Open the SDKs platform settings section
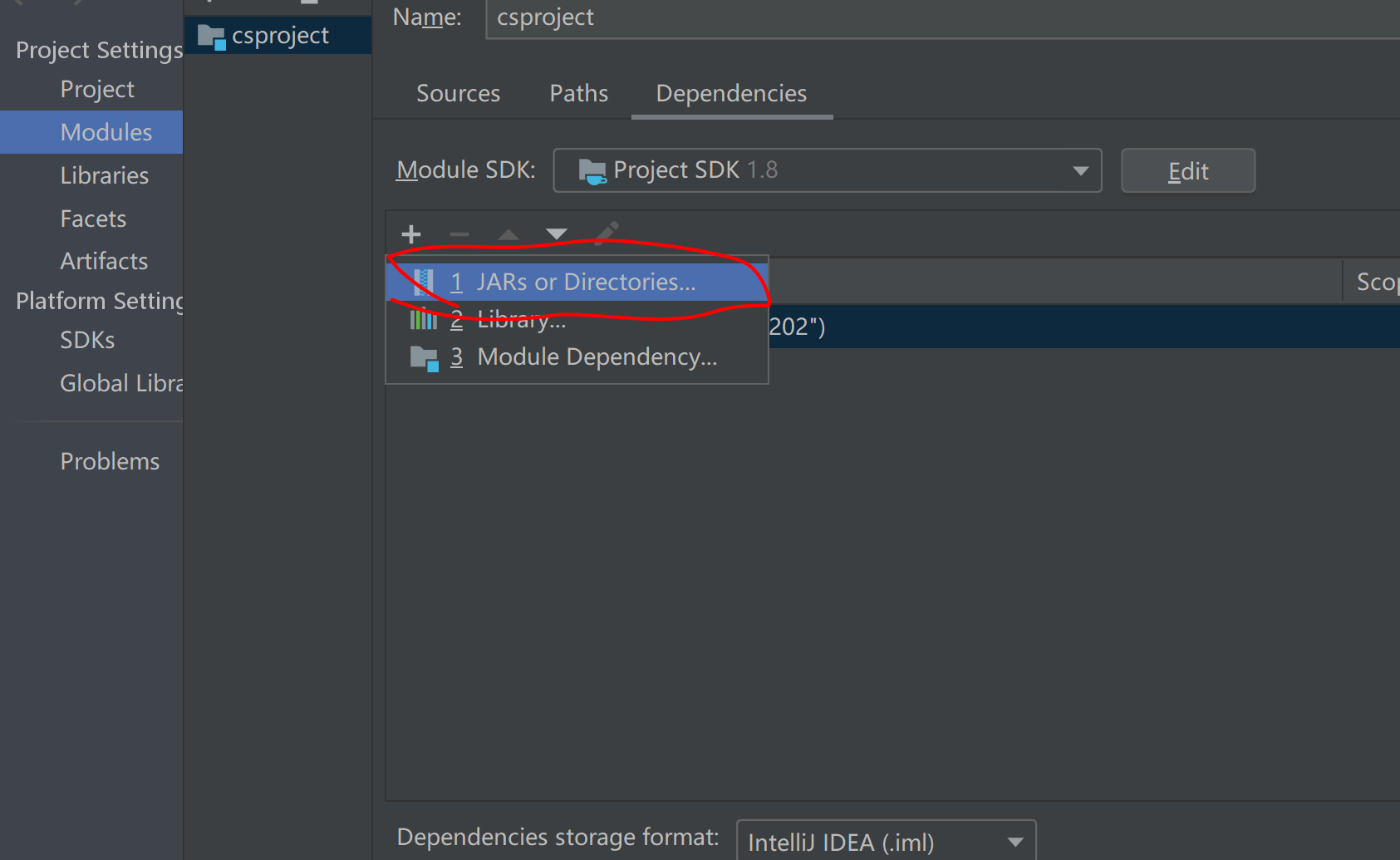Viewport: 1400px width, 860px height. click(87, 340)
